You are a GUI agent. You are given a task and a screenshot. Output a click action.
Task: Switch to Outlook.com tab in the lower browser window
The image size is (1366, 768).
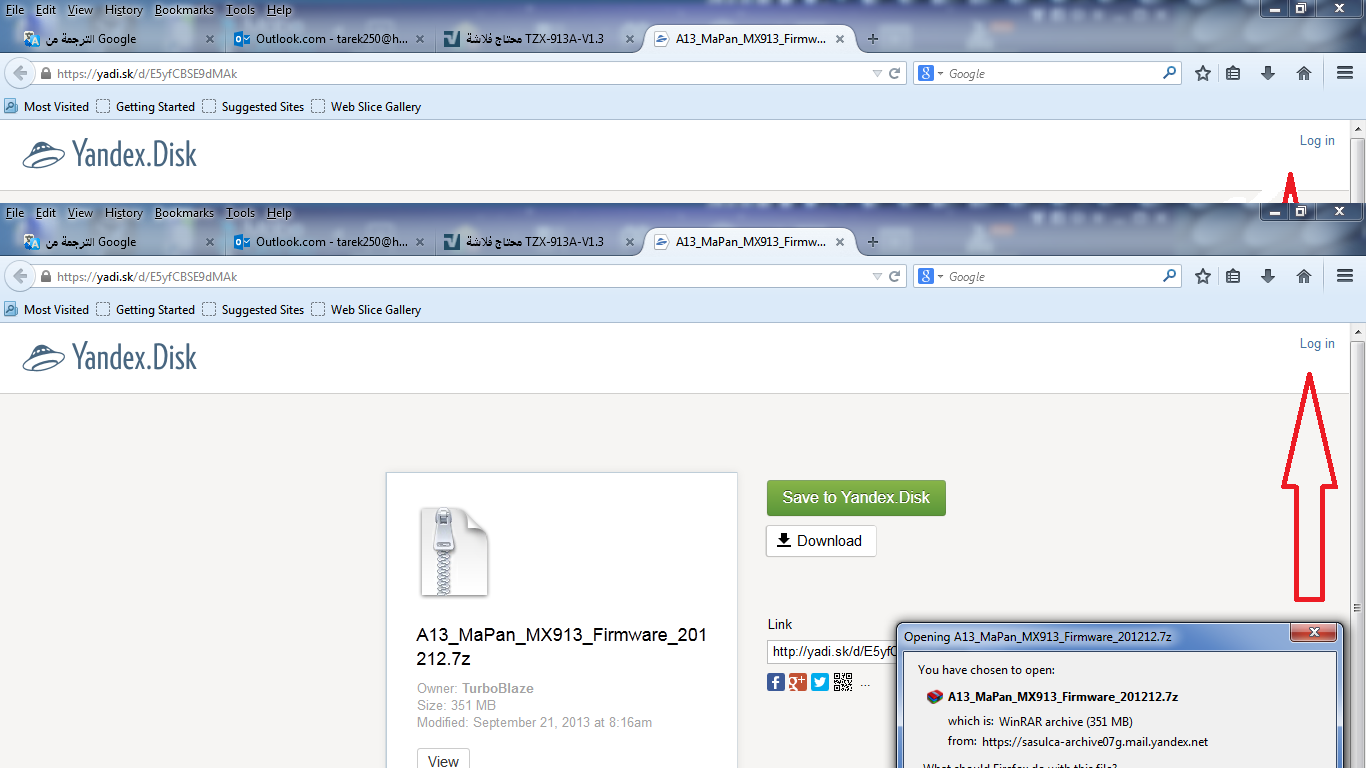click(330, 242)
